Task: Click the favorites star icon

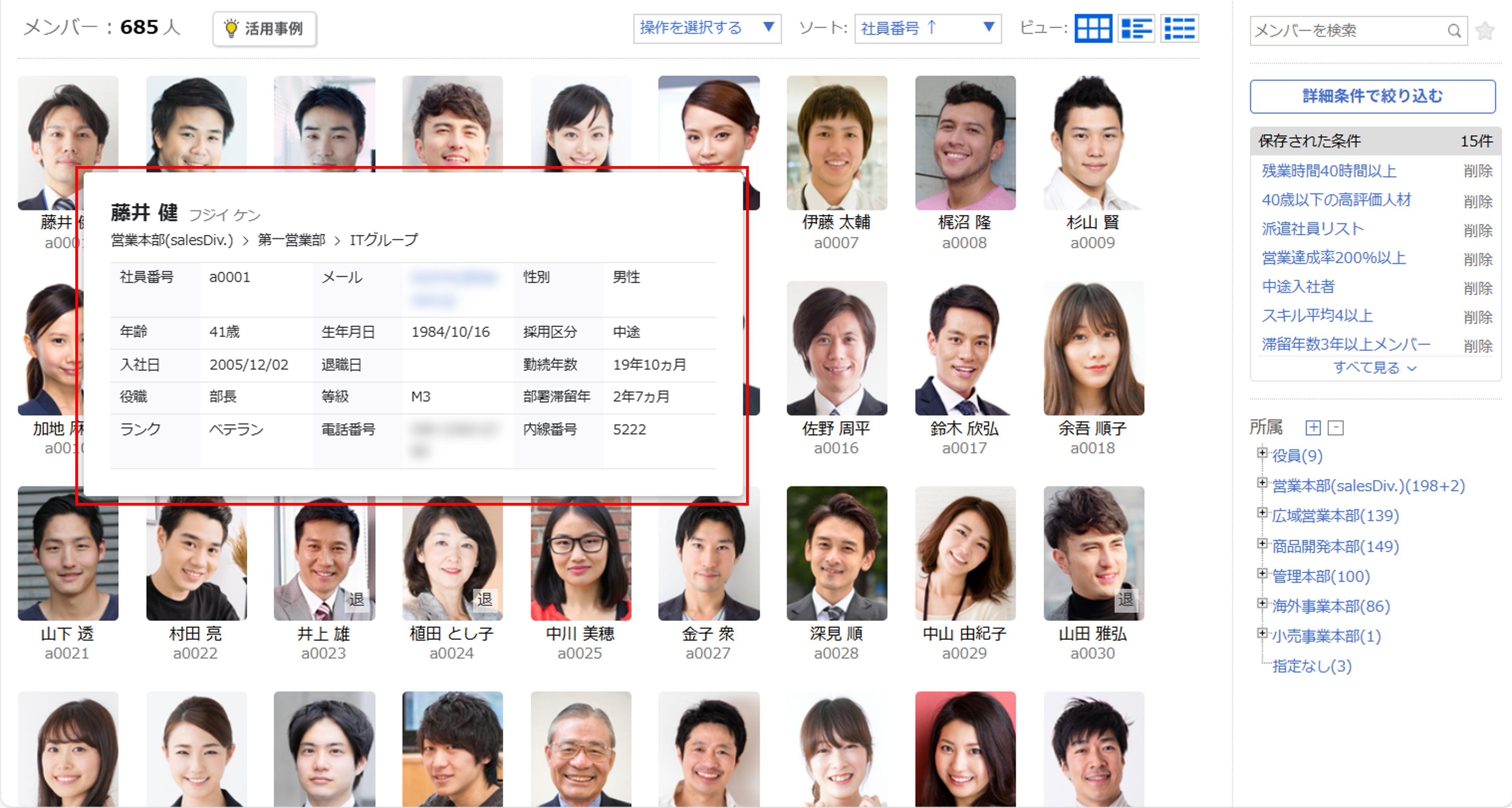Action: (1485, 31)
